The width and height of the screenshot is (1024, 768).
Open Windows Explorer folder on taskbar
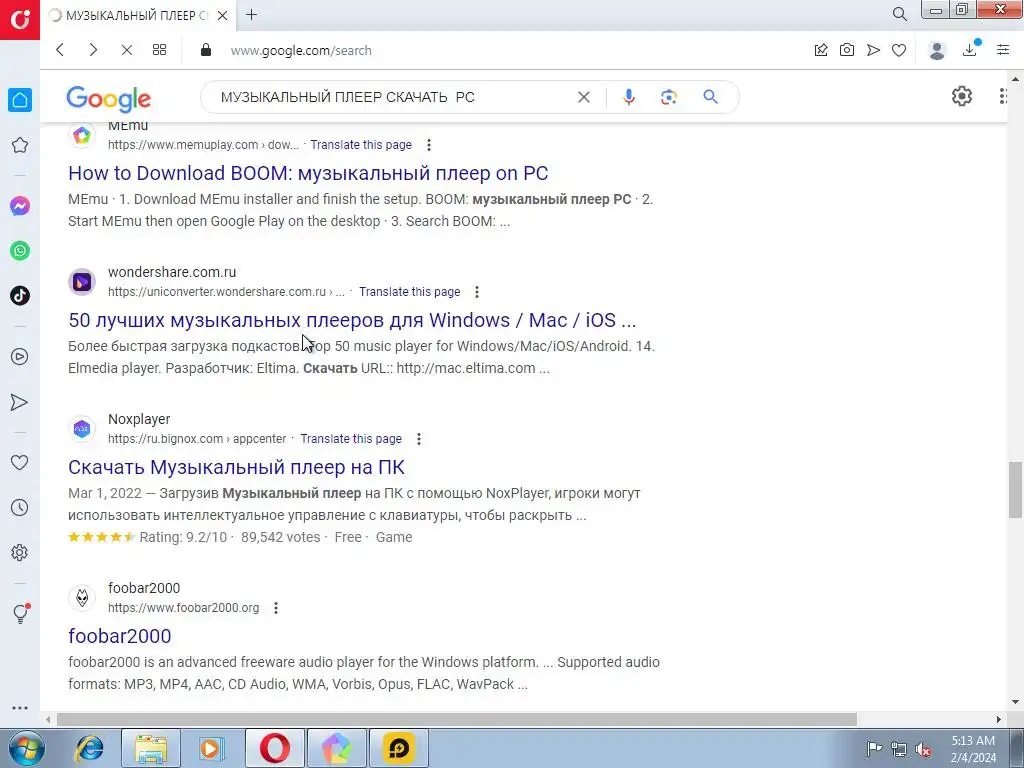click(151, 748)
